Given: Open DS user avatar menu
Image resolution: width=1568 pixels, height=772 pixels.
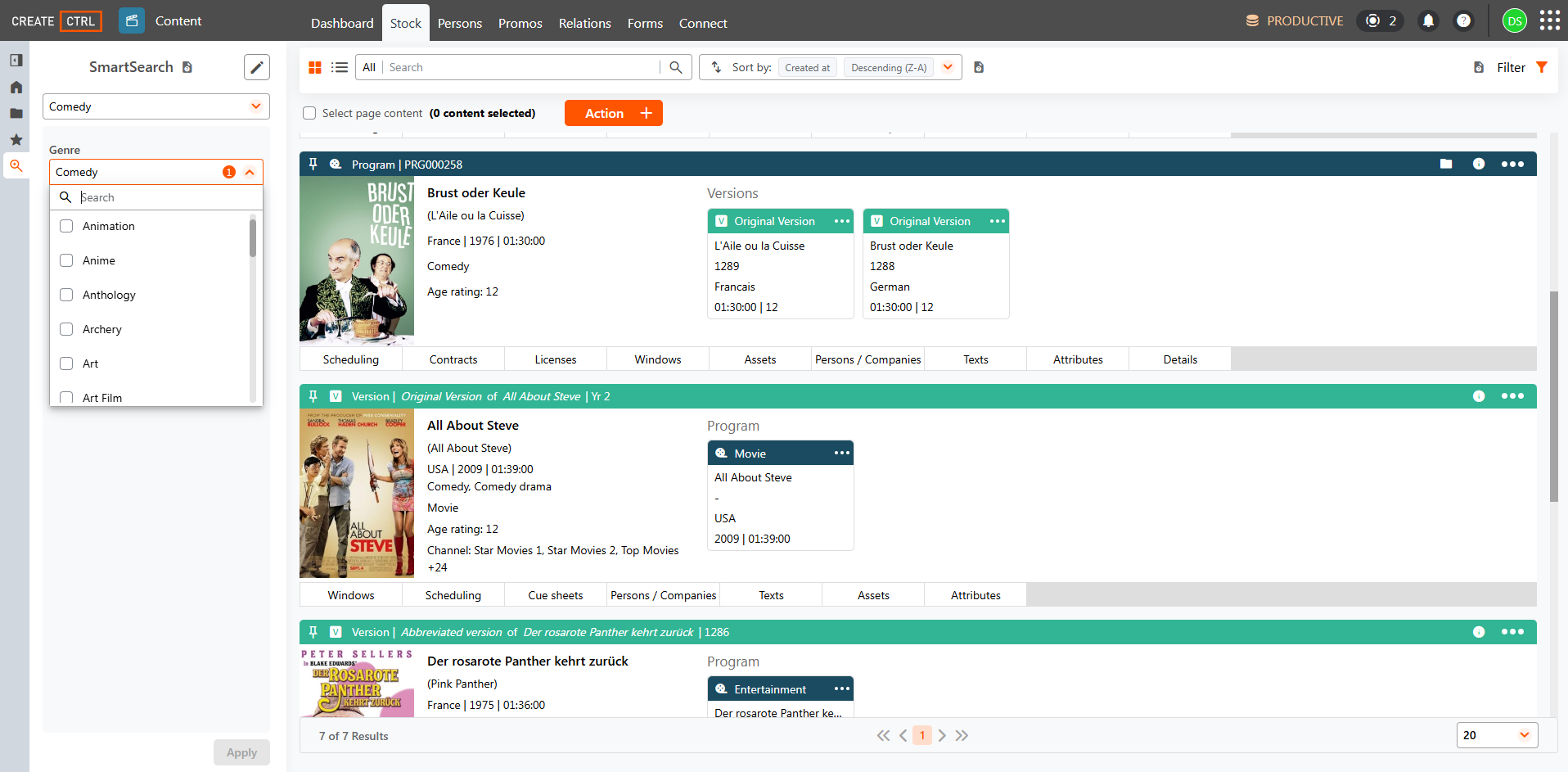Looking at the screenshot, I should pos(1514,21).
